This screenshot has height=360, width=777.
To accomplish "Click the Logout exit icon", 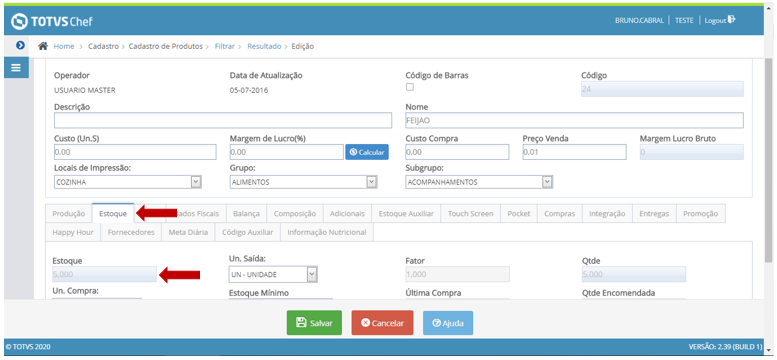I will 732,20.
